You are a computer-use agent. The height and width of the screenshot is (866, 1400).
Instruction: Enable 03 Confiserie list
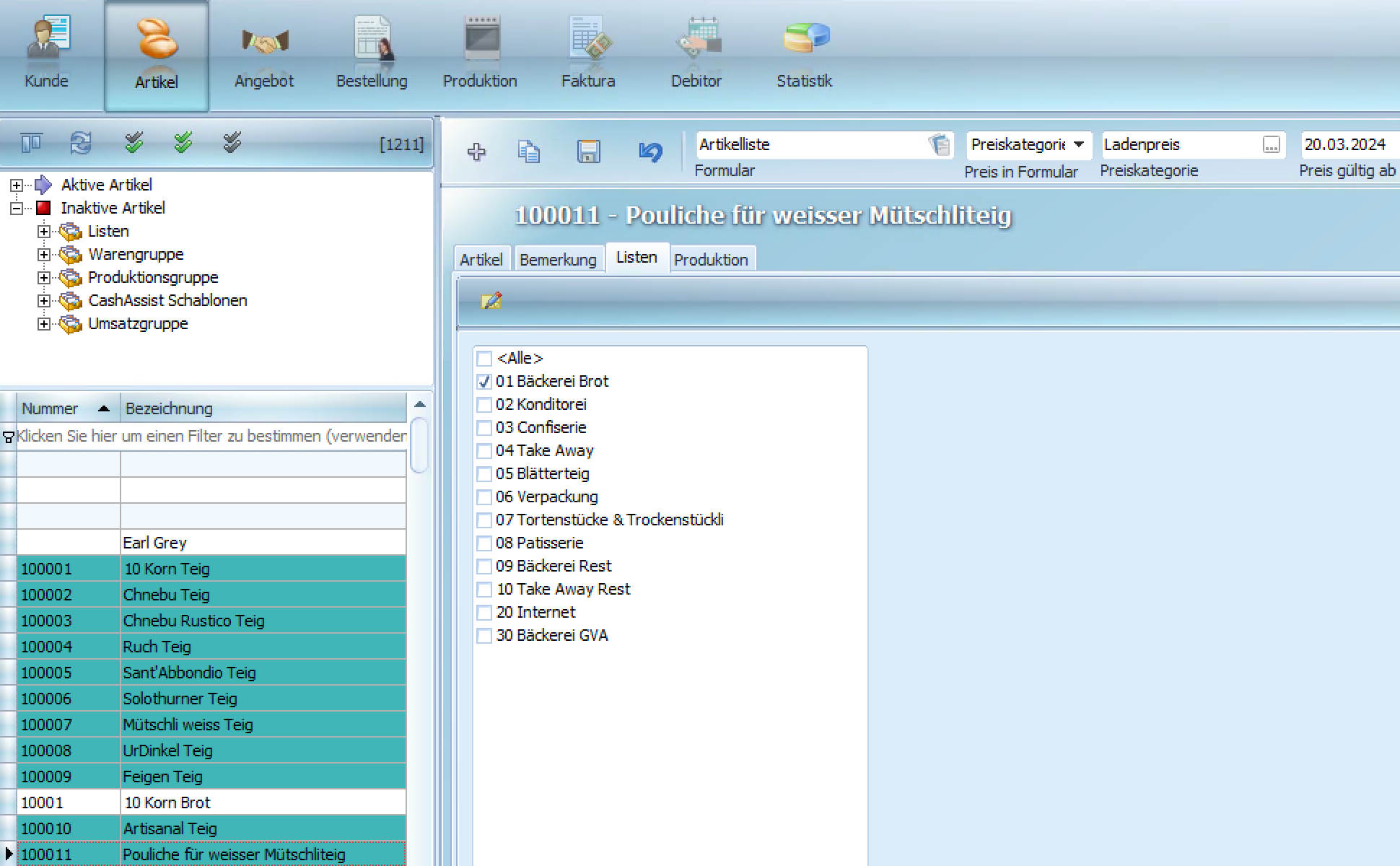484,427
